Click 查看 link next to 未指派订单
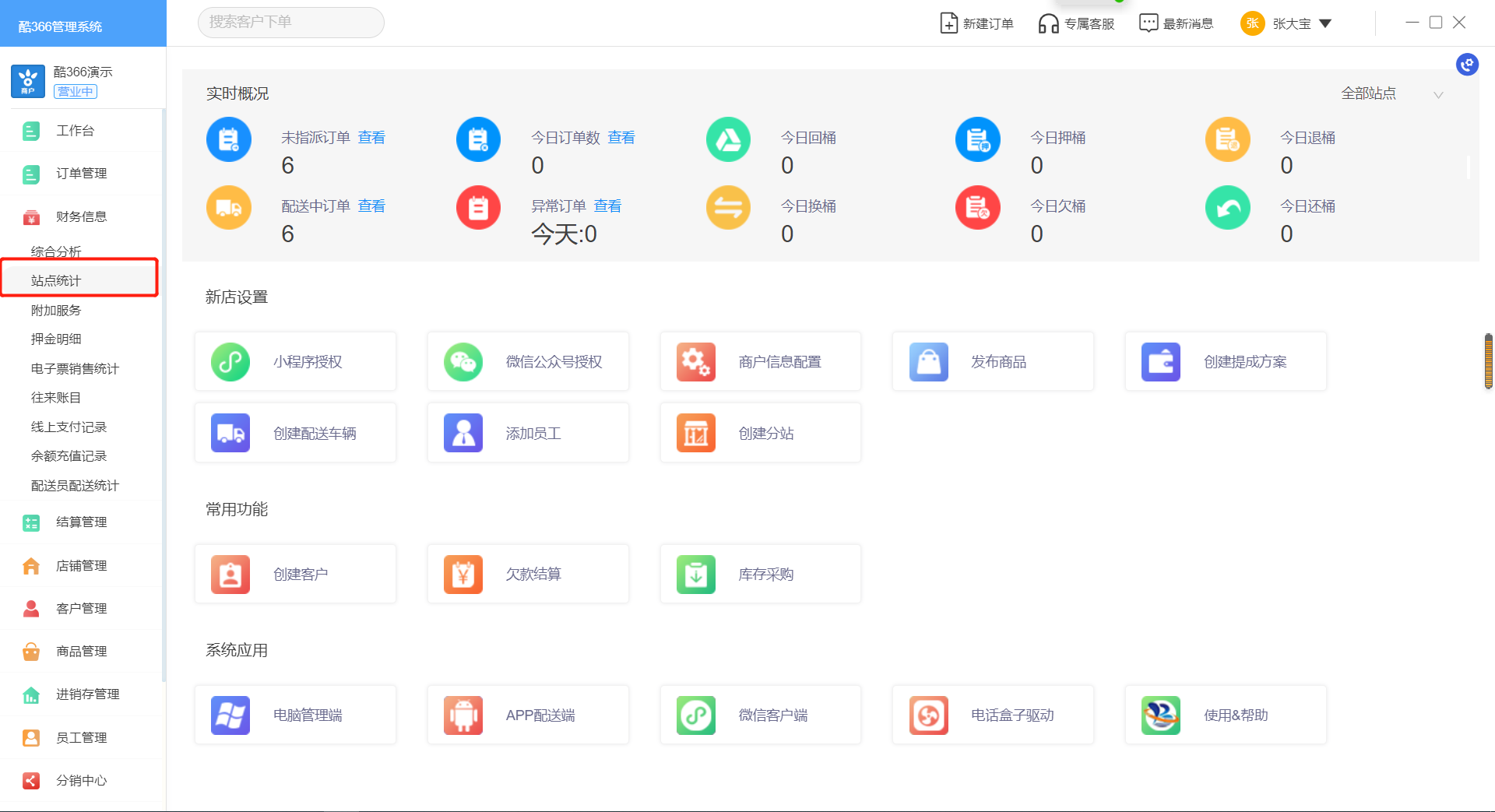 point(371,138)
